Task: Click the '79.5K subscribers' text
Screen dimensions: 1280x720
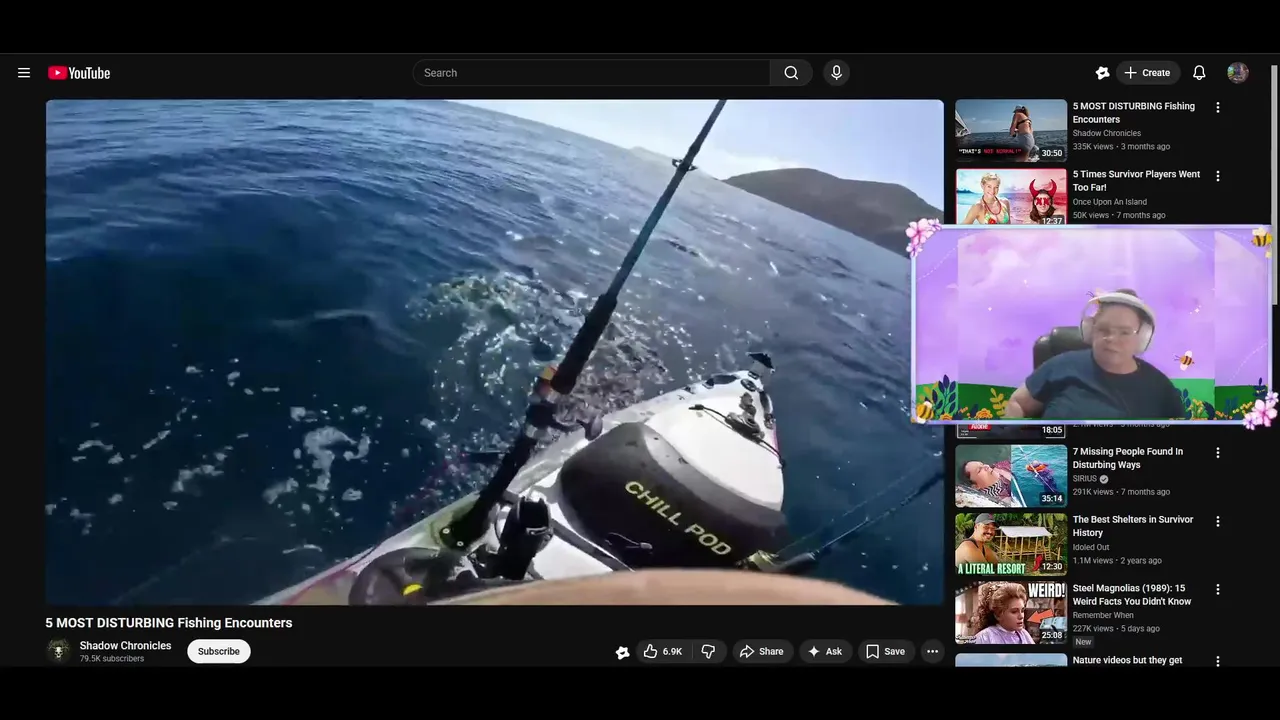Action: 112,659
